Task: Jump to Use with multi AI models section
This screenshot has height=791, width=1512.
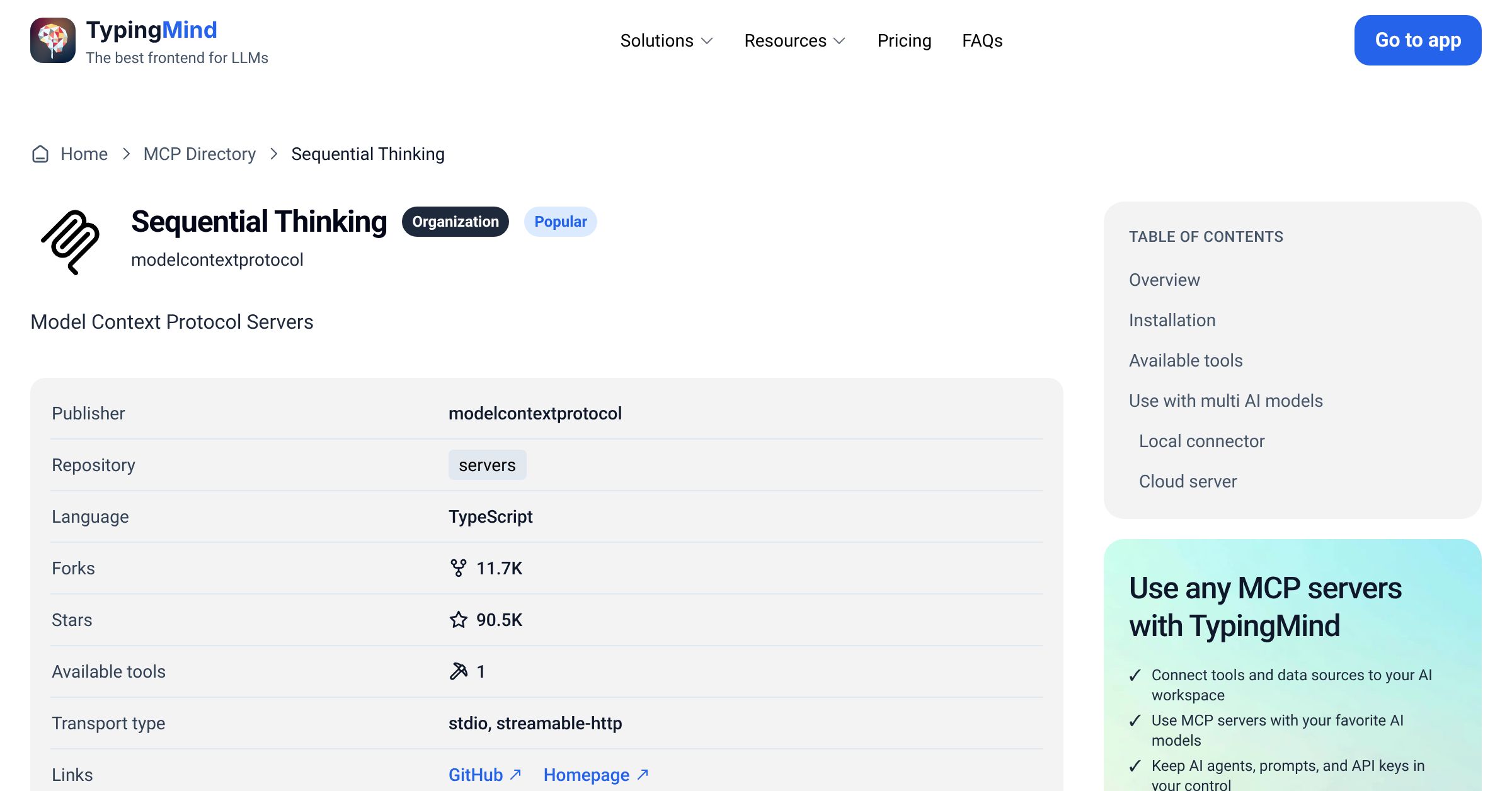Action: coord(1226,401)
